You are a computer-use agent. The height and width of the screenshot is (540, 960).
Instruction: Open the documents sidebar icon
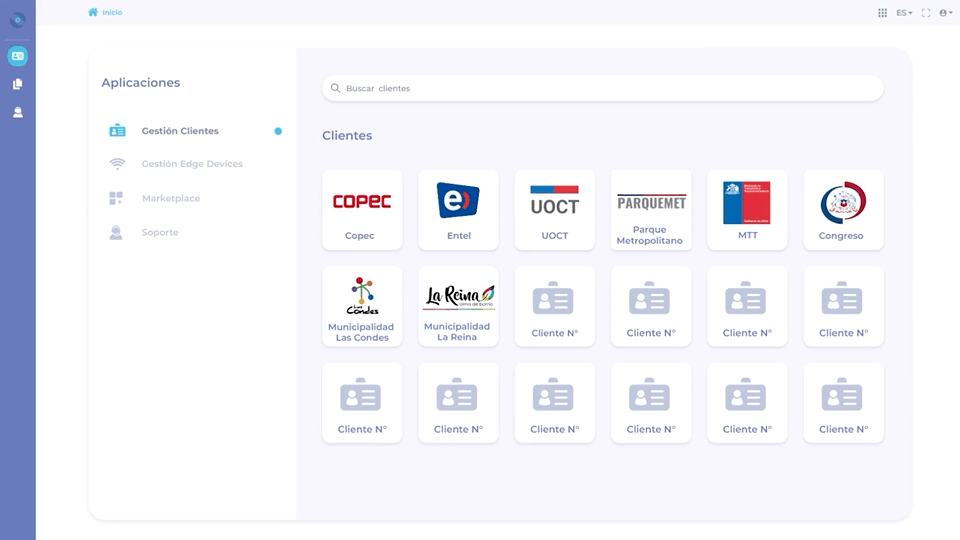(x=18, y=84)
